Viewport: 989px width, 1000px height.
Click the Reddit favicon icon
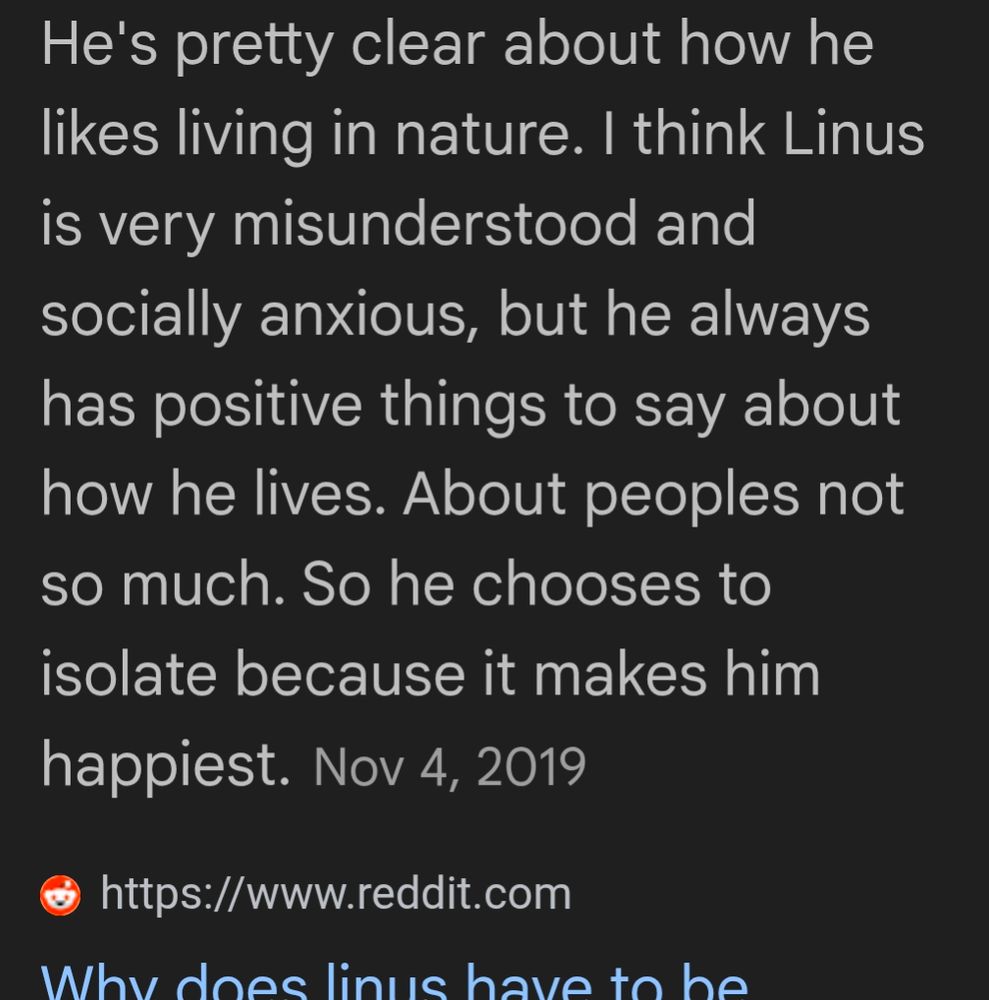61,895
